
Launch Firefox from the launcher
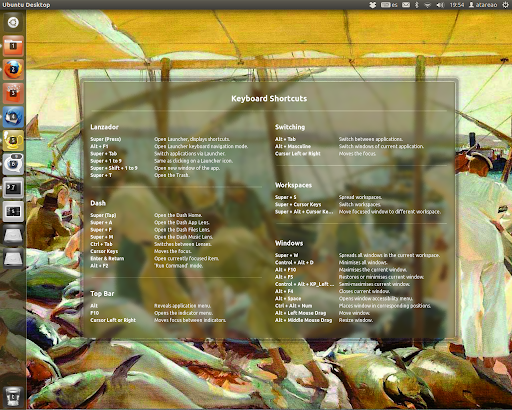tap(13, 70)
